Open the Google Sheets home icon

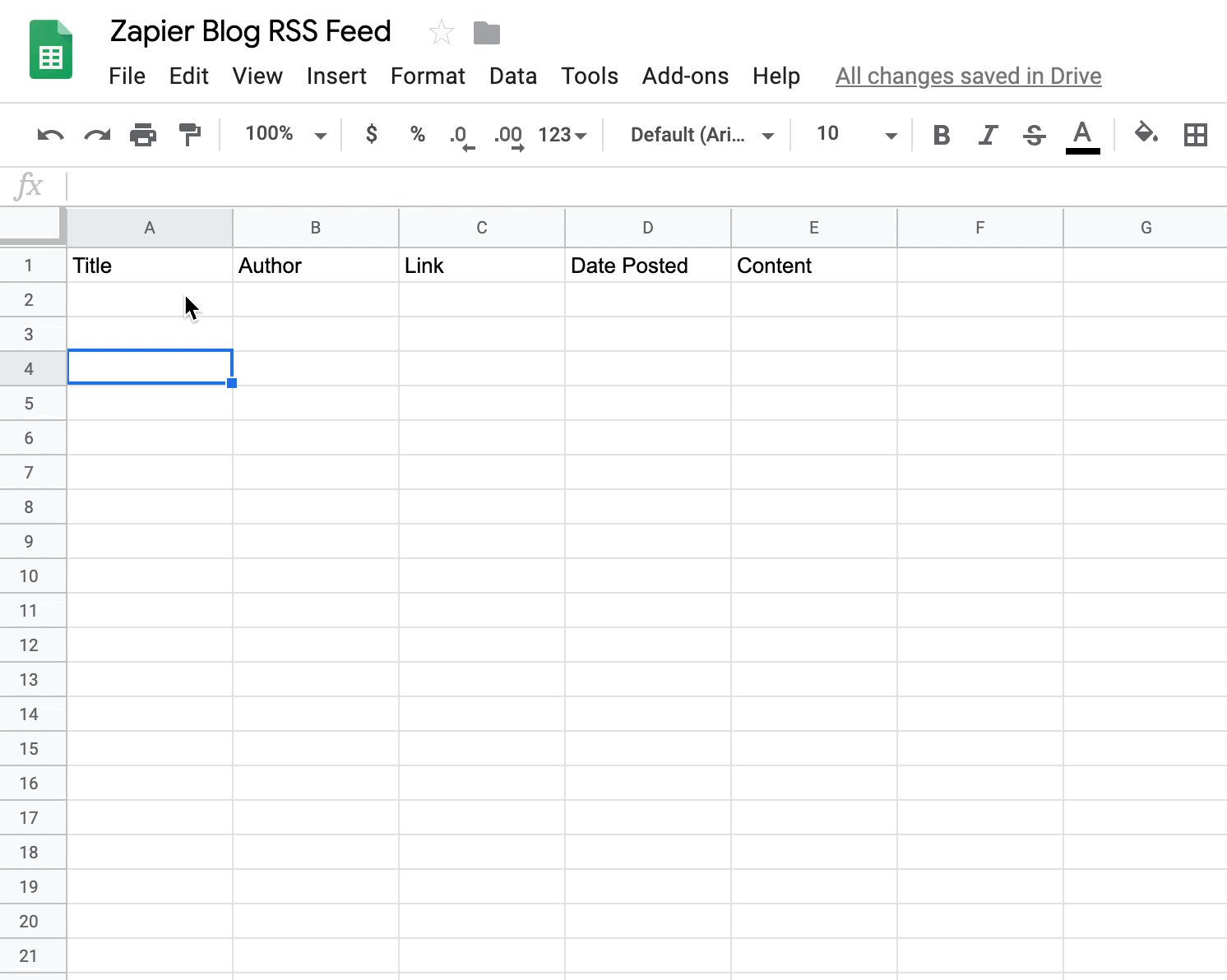[x=51, y=51]
